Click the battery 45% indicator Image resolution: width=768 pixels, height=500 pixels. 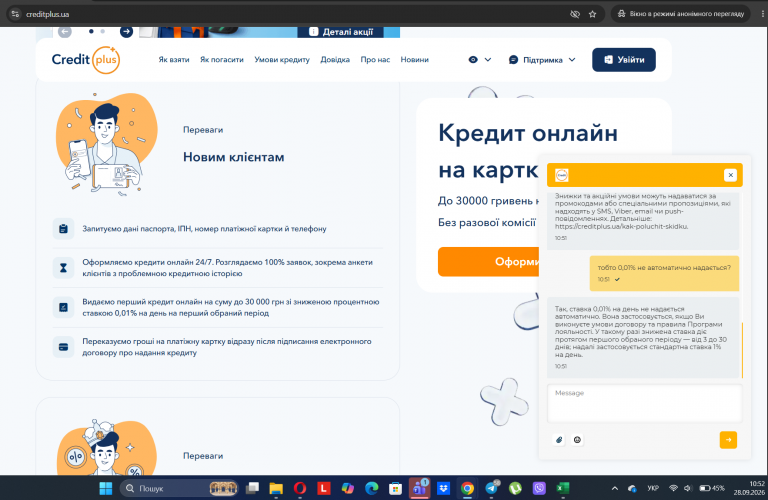[x=712, y=488]
